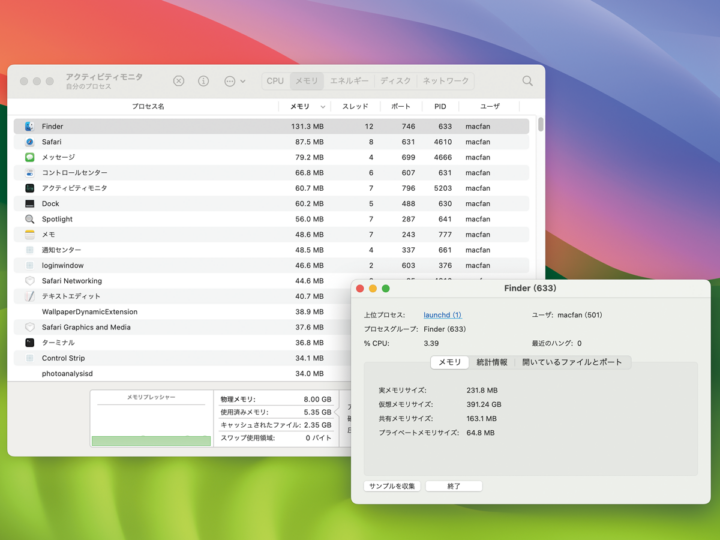The image size is (720, 540).
Task: Click the 終了 button in Finder window
Action: [x=454, y=486]
